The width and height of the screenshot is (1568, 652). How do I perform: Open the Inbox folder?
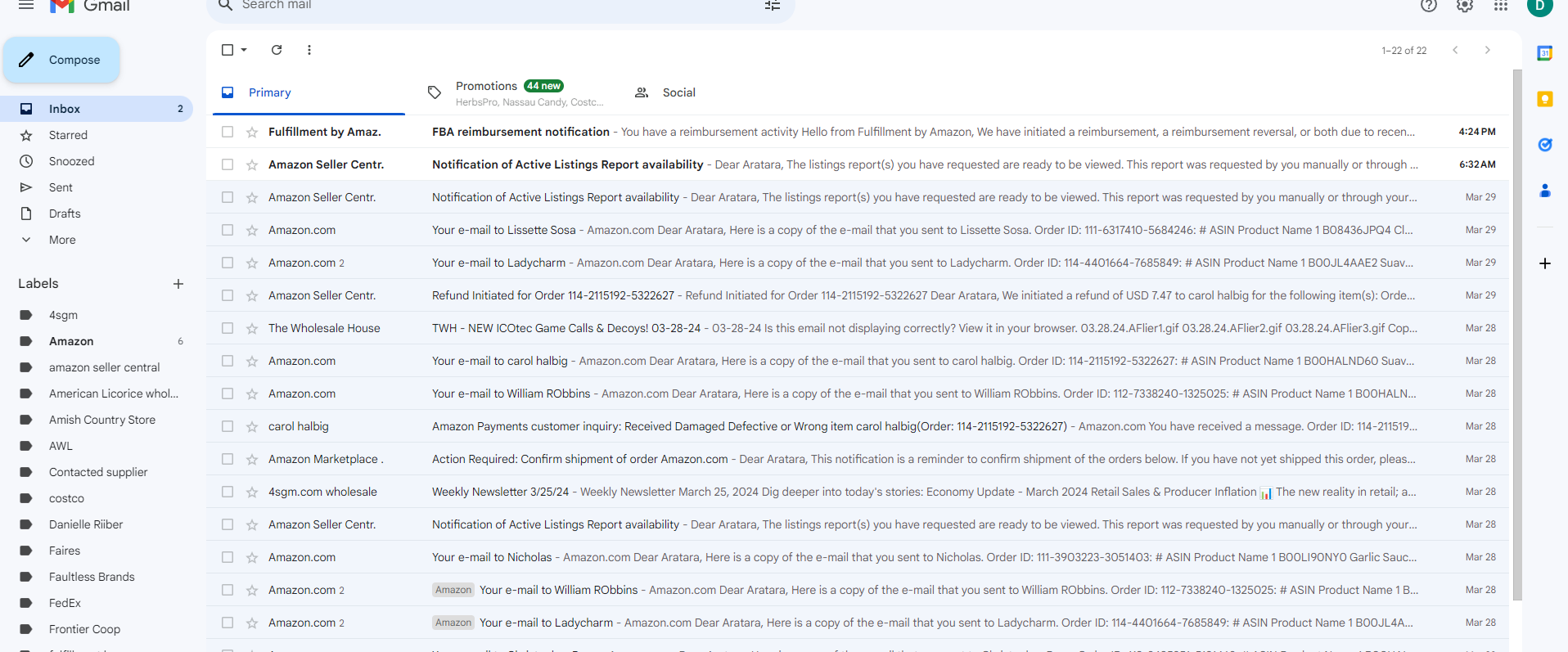(97, 109)
